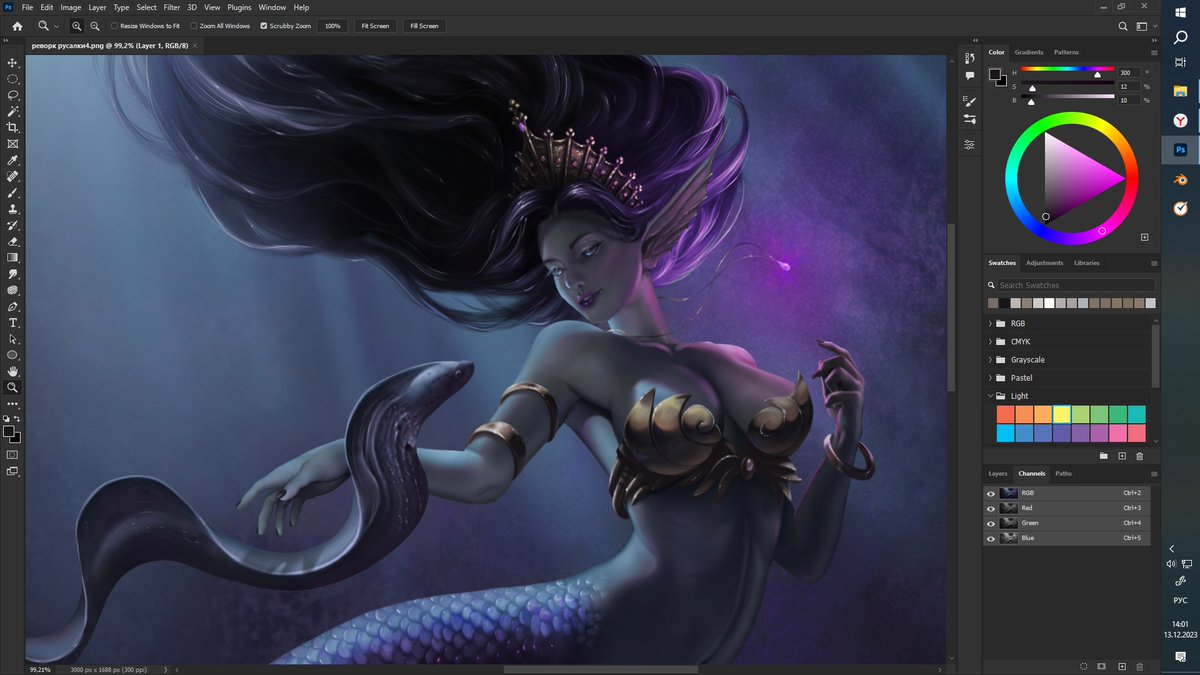This screenshot has height=675, width=1200.
Task: Open the Filter menu
Action: (172, 7)
